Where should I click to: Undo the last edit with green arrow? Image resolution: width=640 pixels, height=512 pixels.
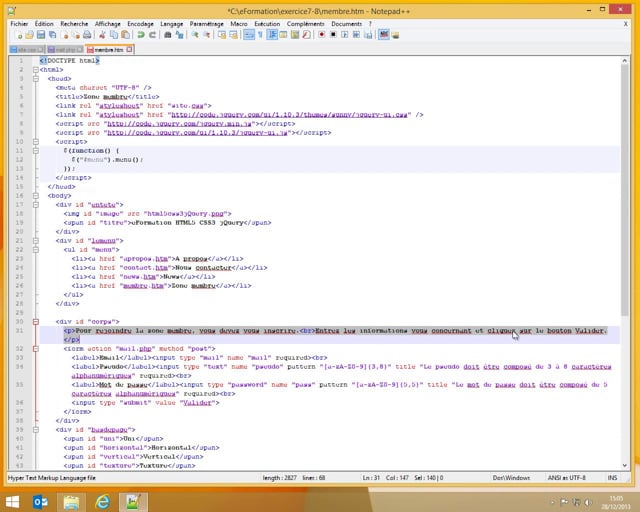tap(141, 35)
